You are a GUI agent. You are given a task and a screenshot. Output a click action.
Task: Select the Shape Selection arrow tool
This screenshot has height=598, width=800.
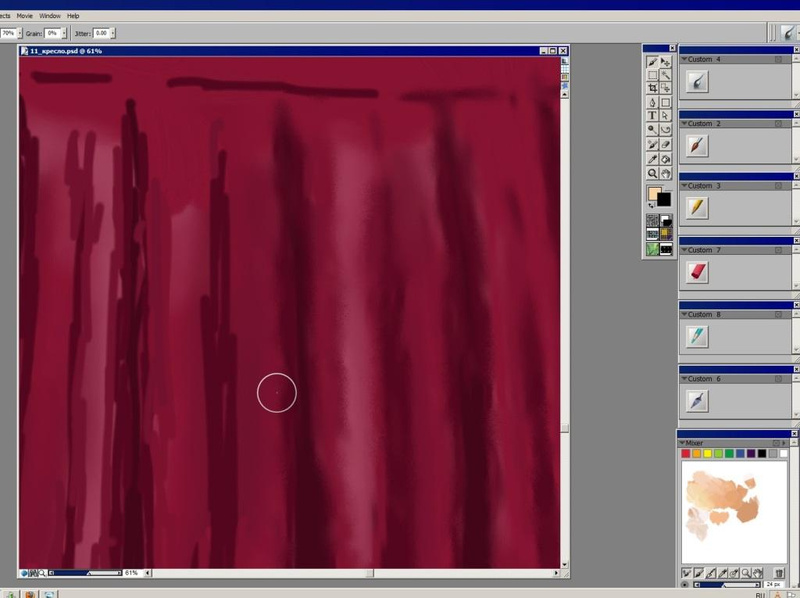665,116
